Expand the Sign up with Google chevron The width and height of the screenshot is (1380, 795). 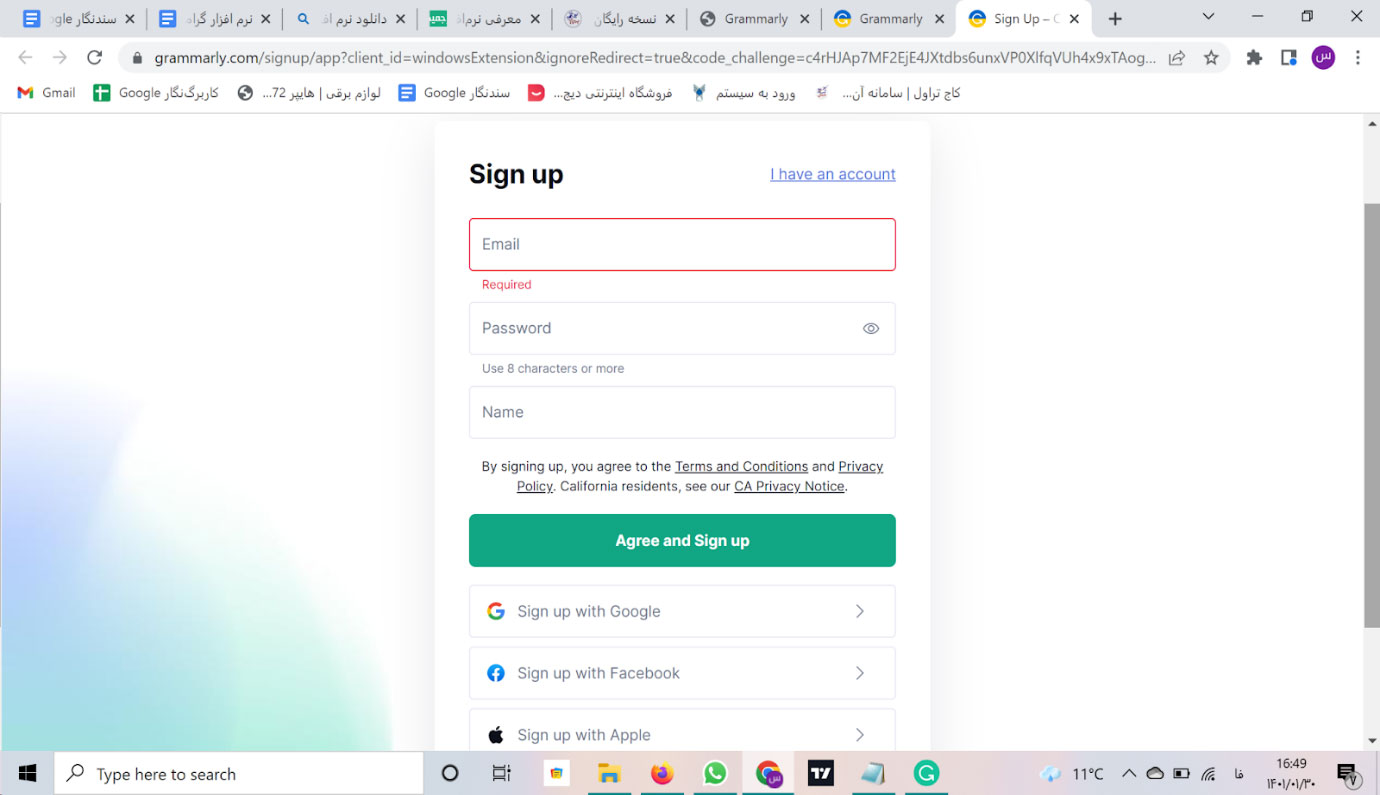pos(860,611)
